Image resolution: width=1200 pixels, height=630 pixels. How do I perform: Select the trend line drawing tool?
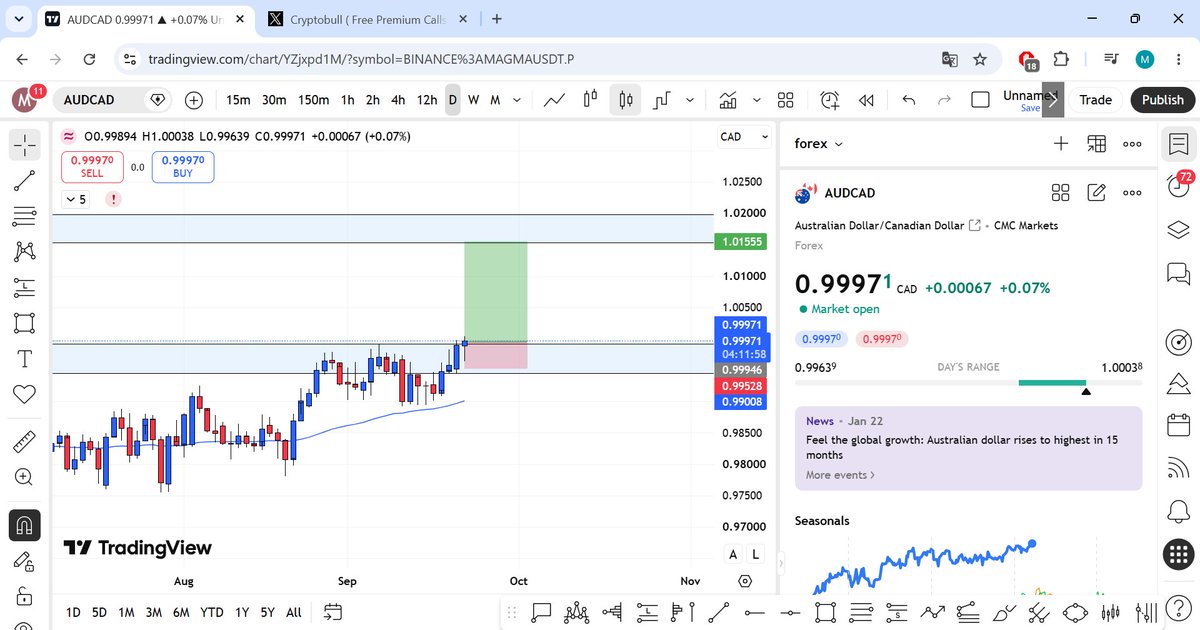pos(25,181)
